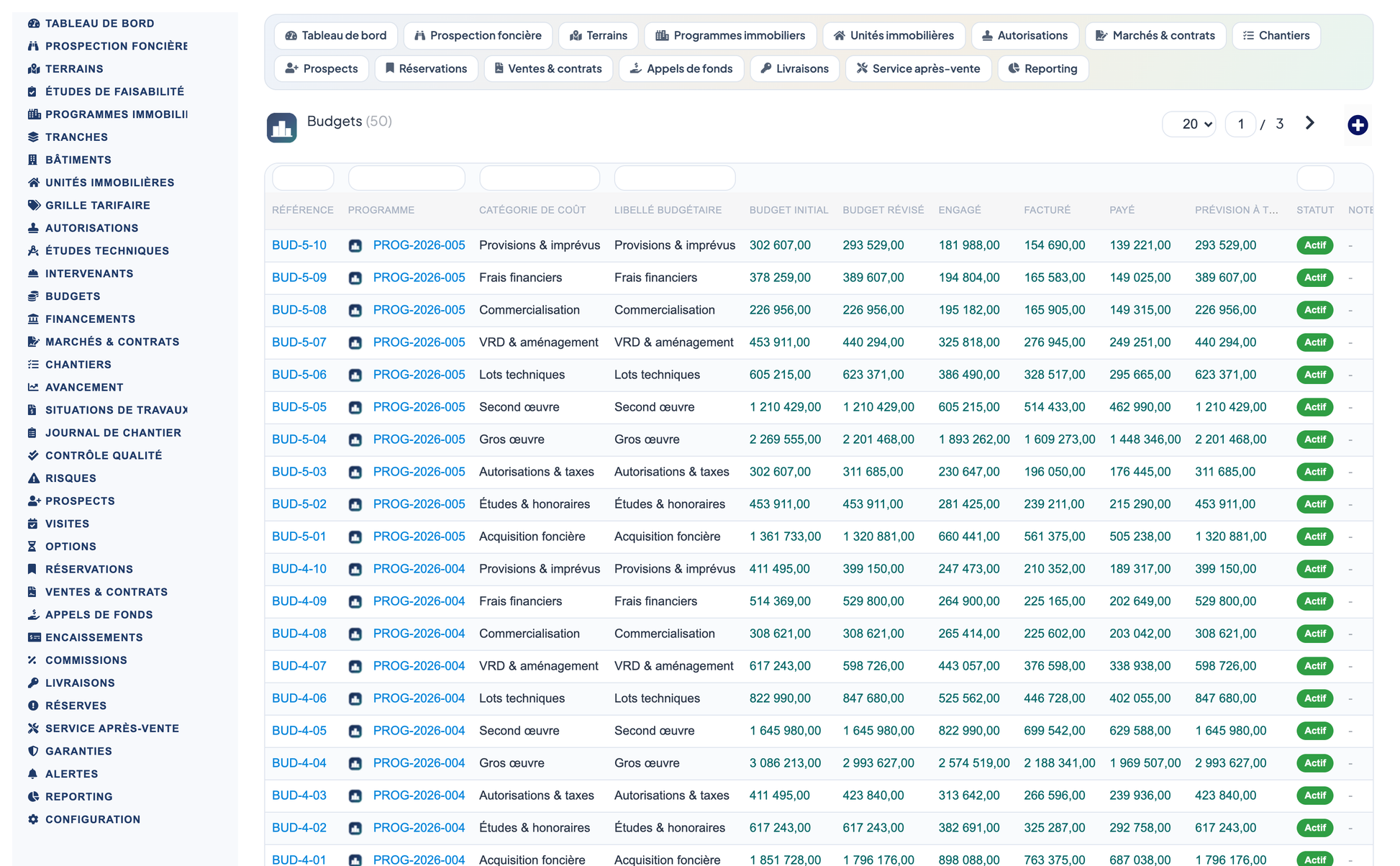Click the Visites calendar icon
Screen dimensions: 1400x866
(33, 524)
